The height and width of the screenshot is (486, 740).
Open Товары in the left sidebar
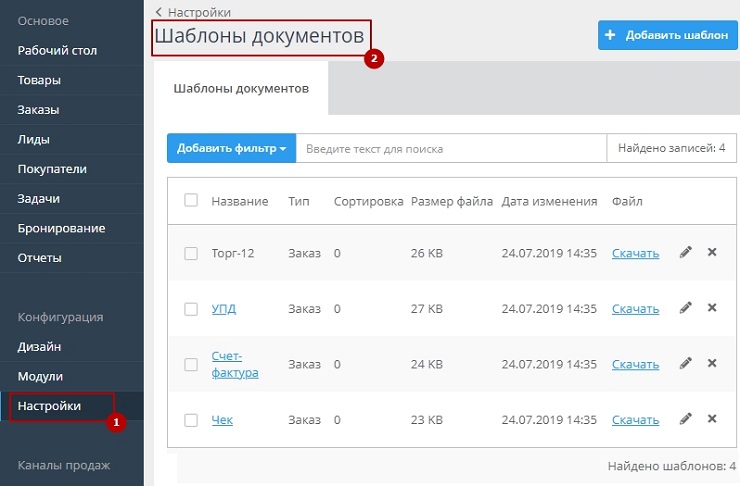[39, 80]
